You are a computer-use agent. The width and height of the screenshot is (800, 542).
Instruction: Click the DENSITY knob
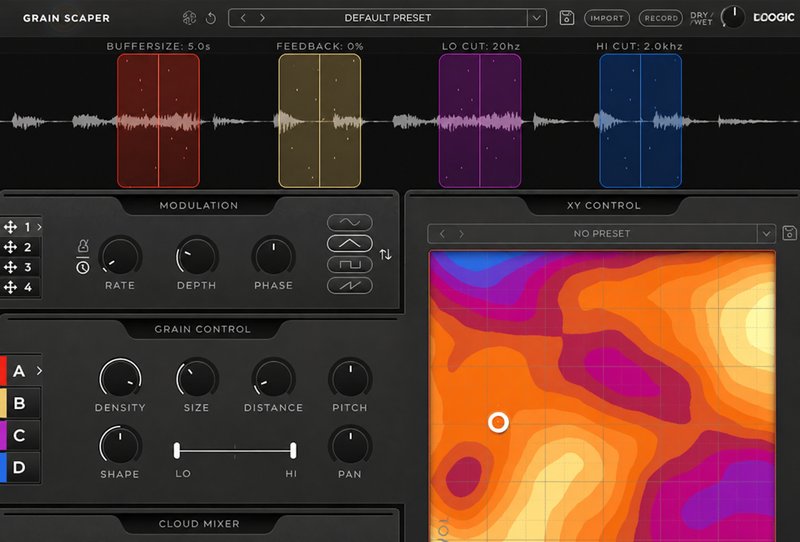tap(120, 379)
